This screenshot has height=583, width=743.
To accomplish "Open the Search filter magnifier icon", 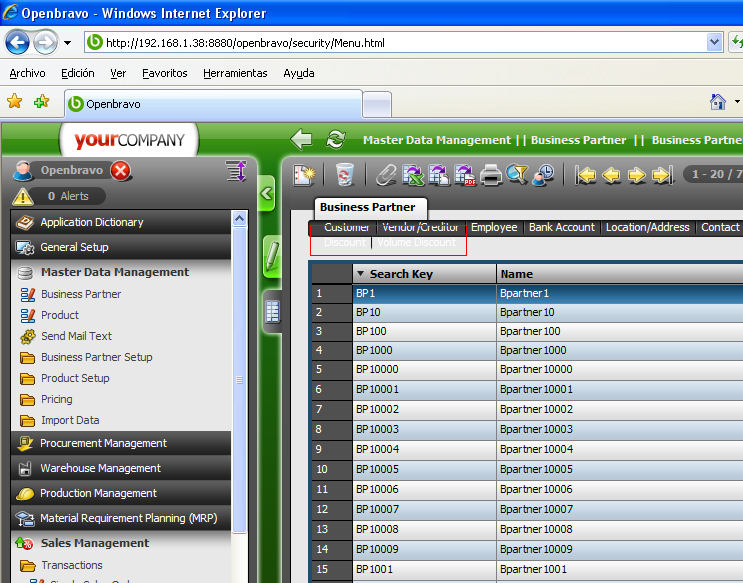I will coord(517,175).
